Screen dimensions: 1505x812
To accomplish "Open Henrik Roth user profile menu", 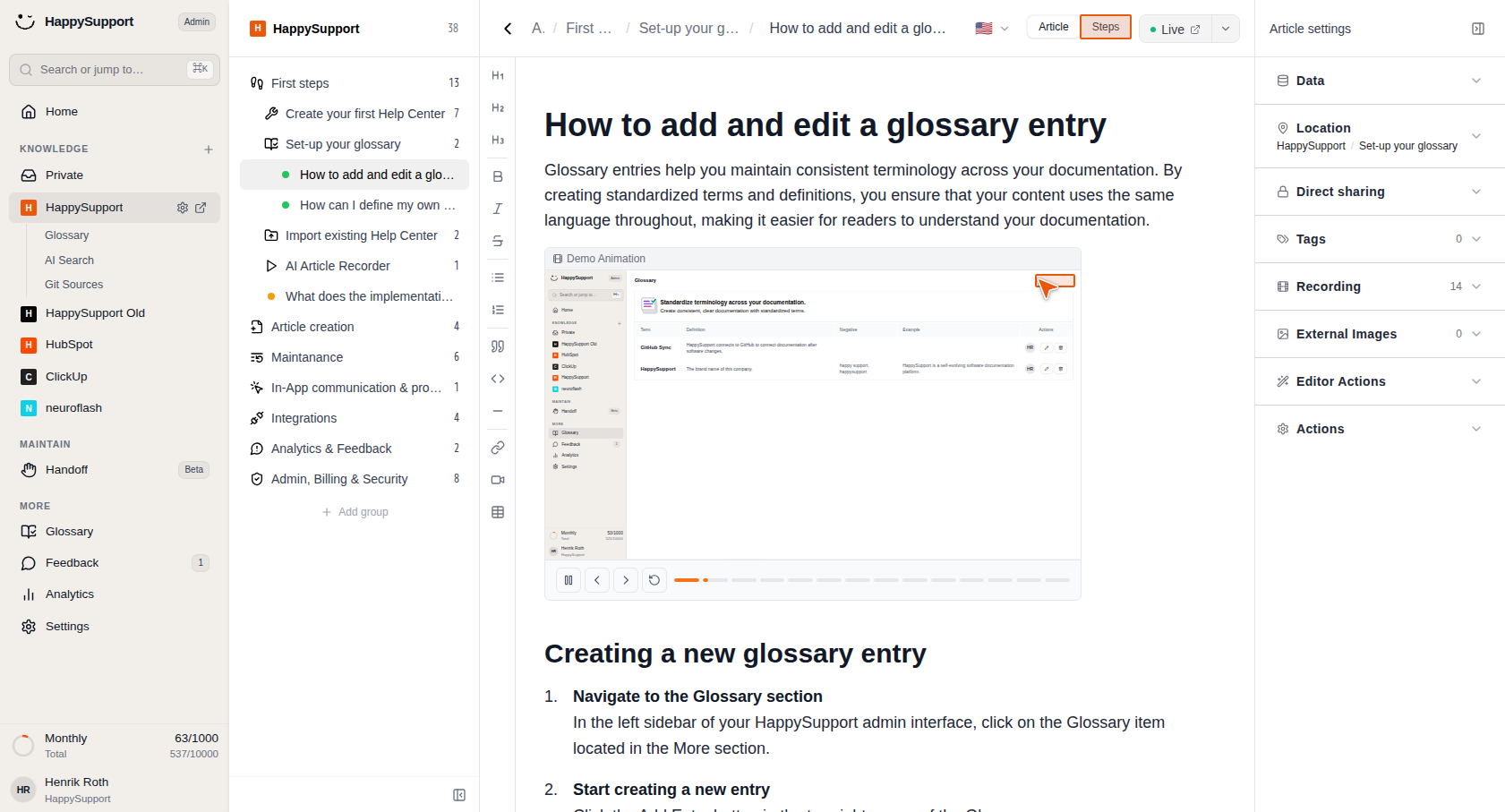I will [x=115, y=790].
